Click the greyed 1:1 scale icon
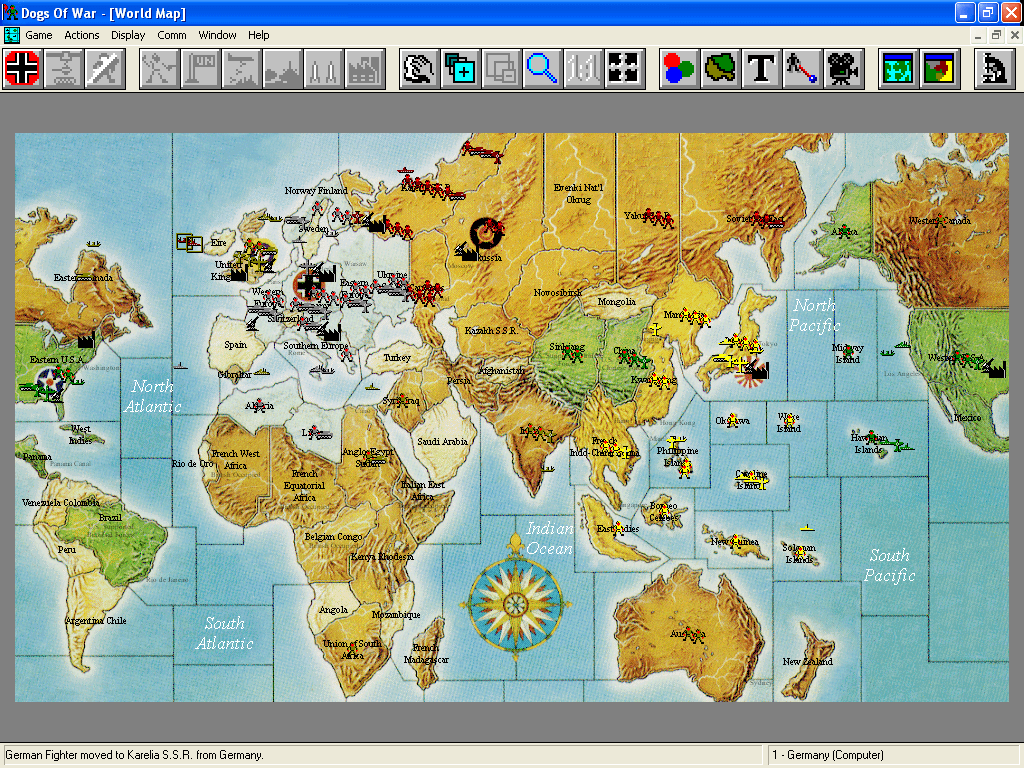The height and width of the screenshot is (768, 1024). pos(583,69)
